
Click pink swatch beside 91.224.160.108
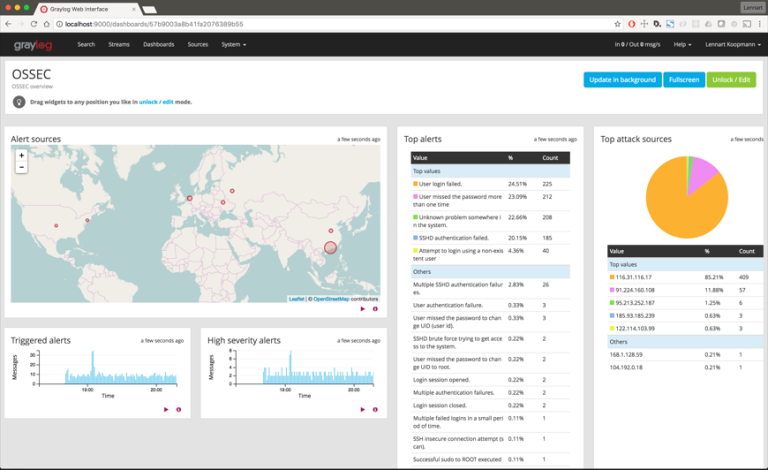coord(612,290)
